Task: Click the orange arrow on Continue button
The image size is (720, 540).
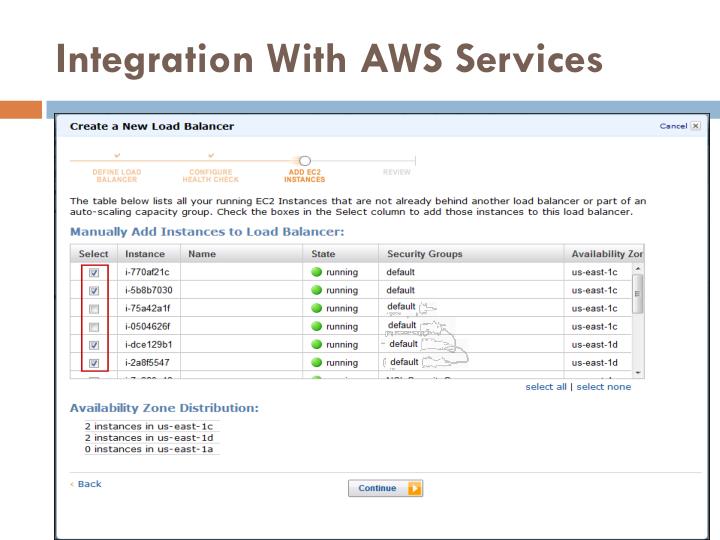Action: (x=415, y=488)
